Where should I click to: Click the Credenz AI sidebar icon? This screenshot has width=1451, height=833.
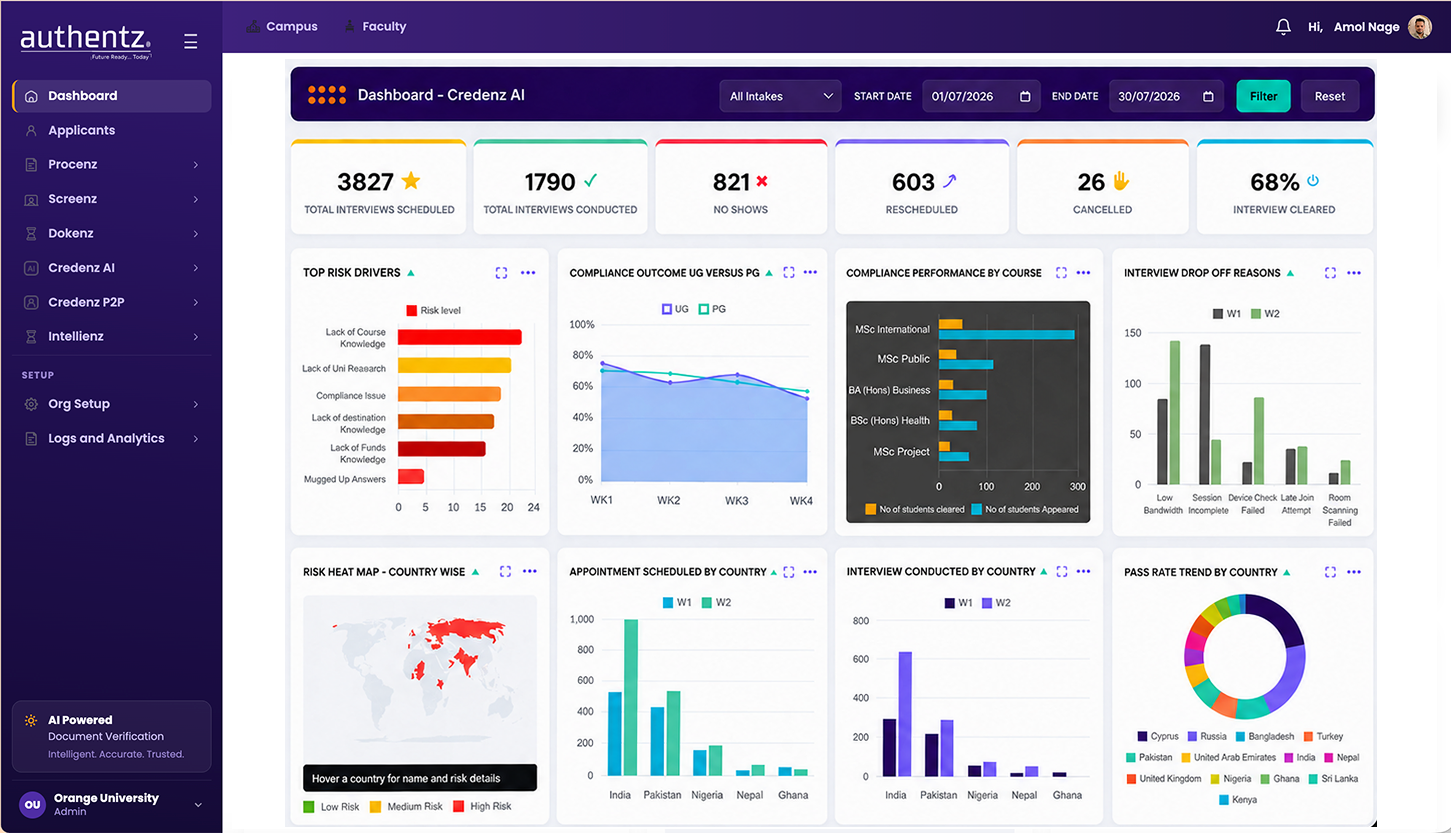[x=31, y=268]
